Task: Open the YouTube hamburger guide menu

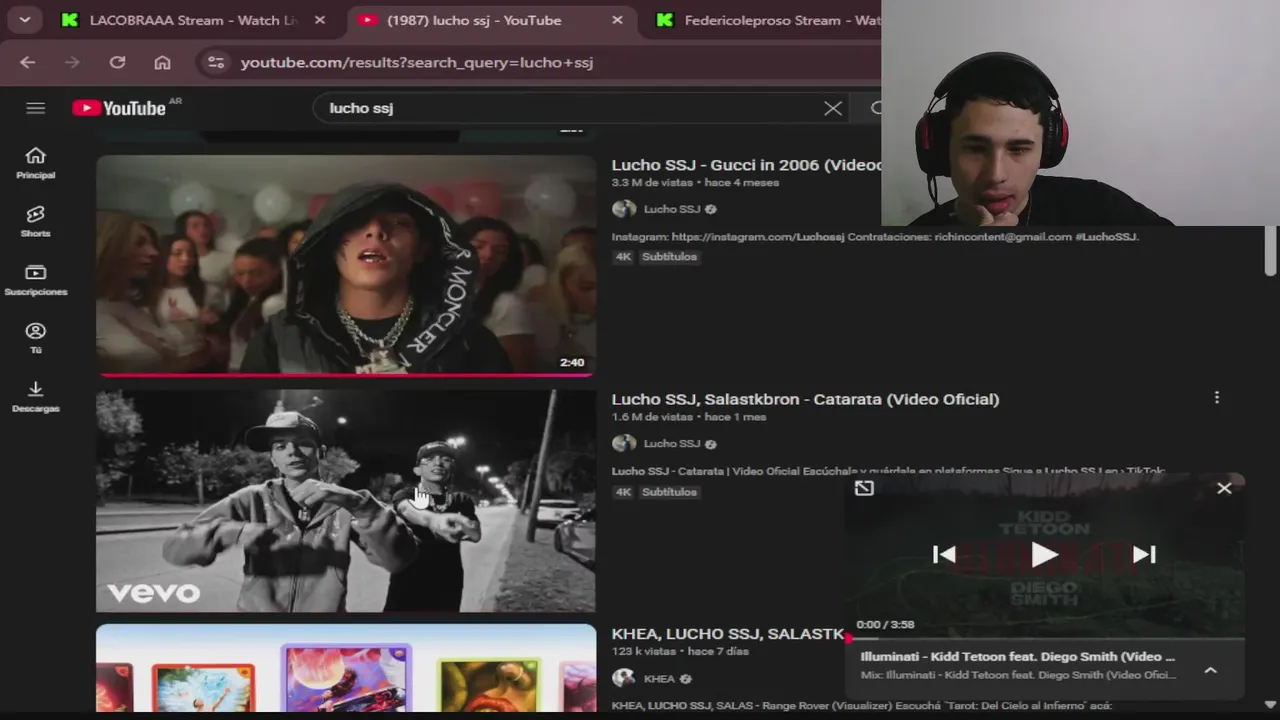Action: (x=36, y=108)
